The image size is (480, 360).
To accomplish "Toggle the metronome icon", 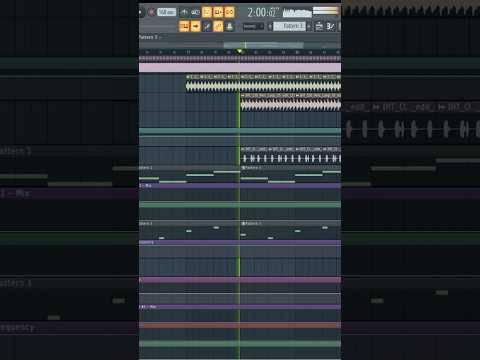I will tap(184, 12).
